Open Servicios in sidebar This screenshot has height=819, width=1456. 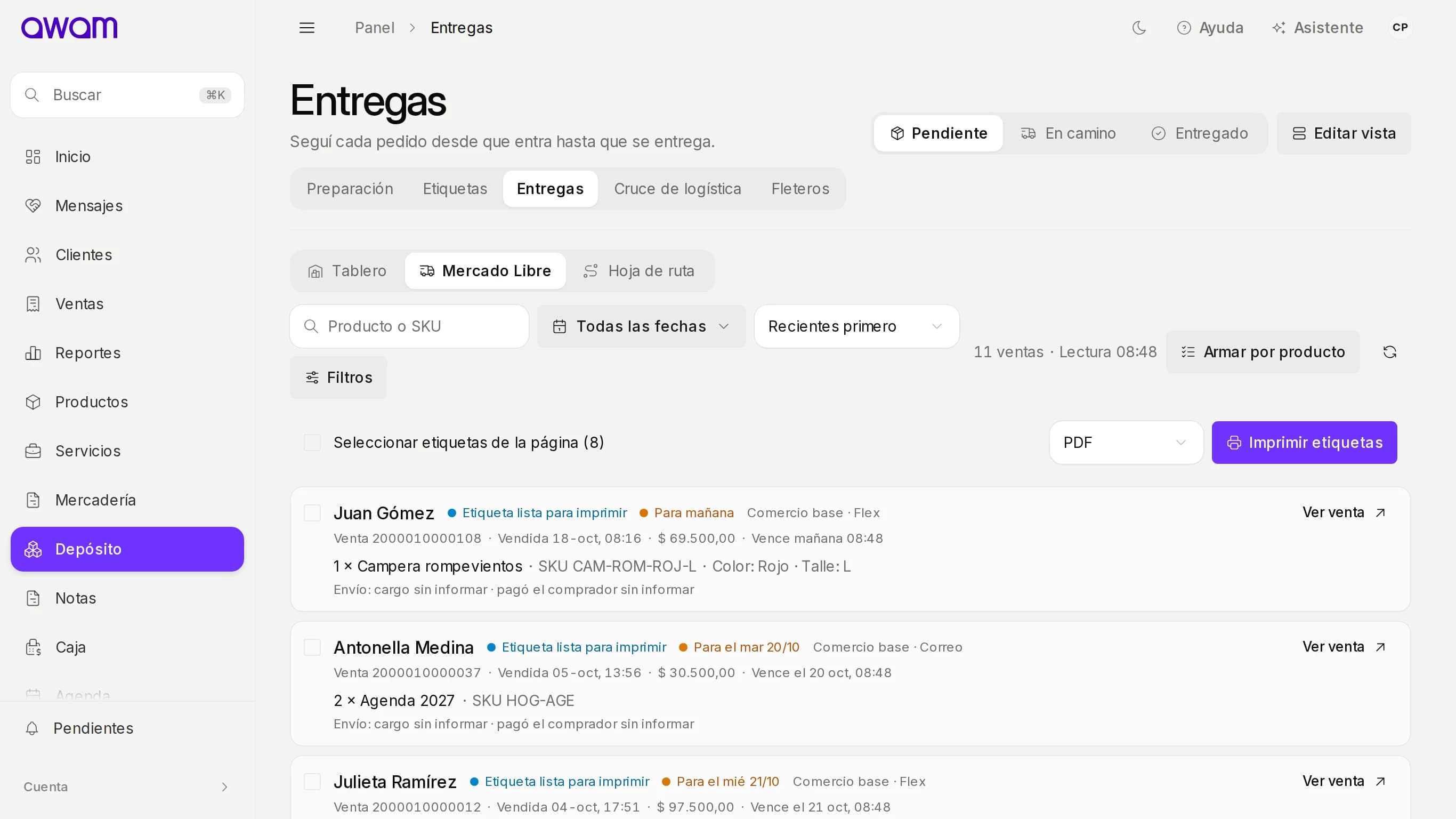127,451
